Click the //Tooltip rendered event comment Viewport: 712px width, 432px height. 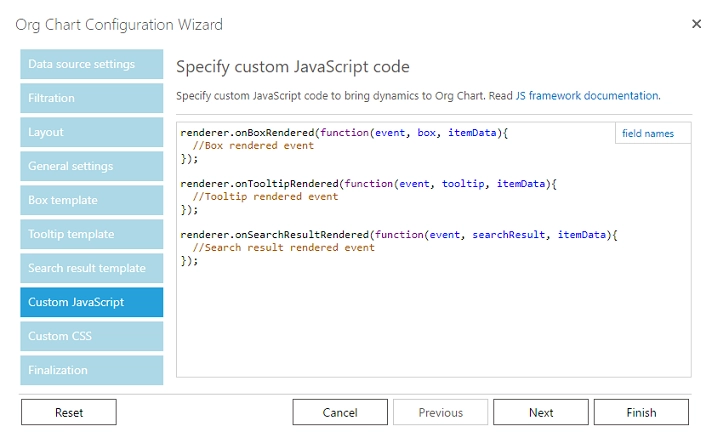coord(265,197)
